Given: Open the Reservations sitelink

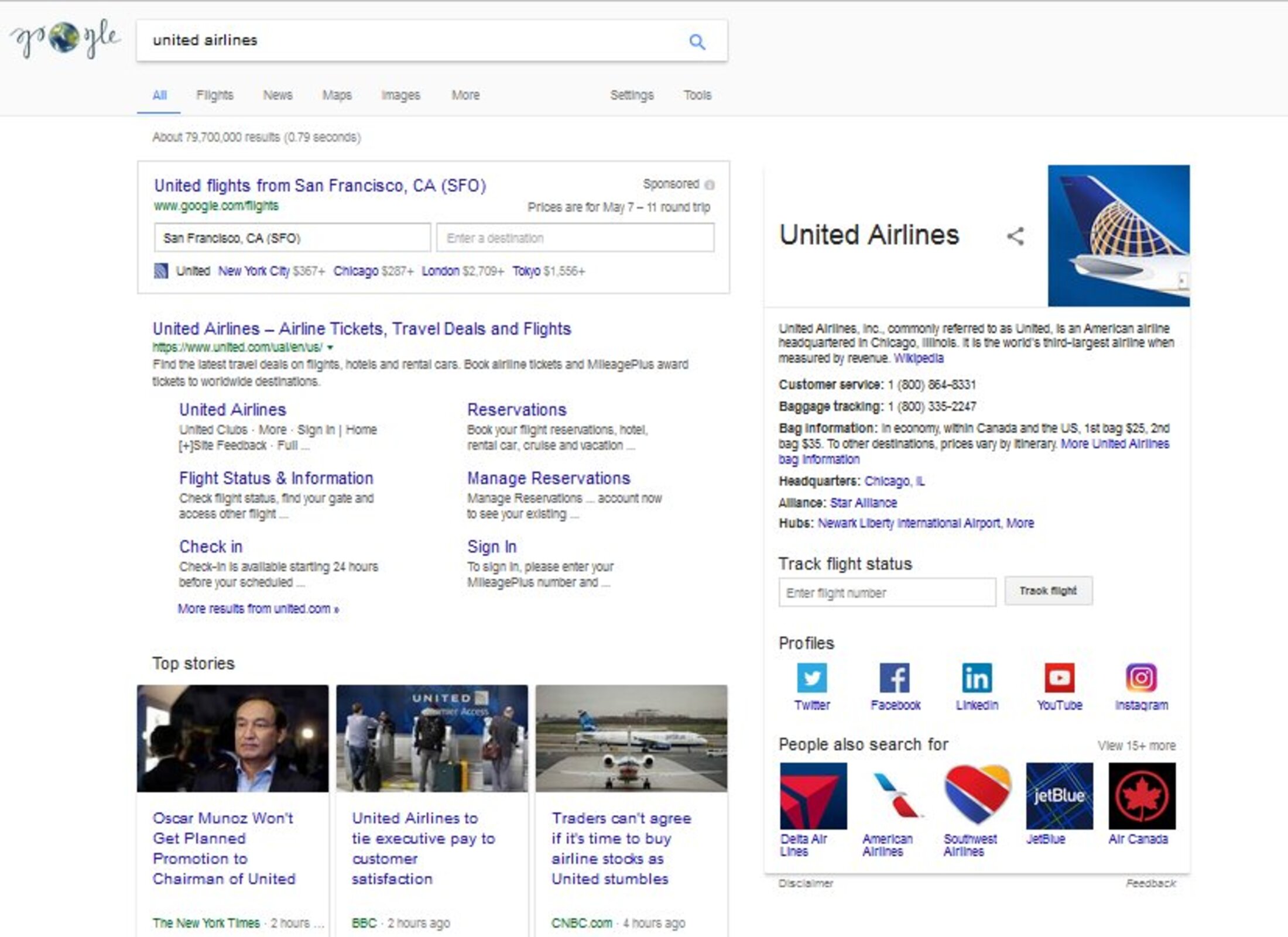Looking at the screenshot, I should 517,409.
